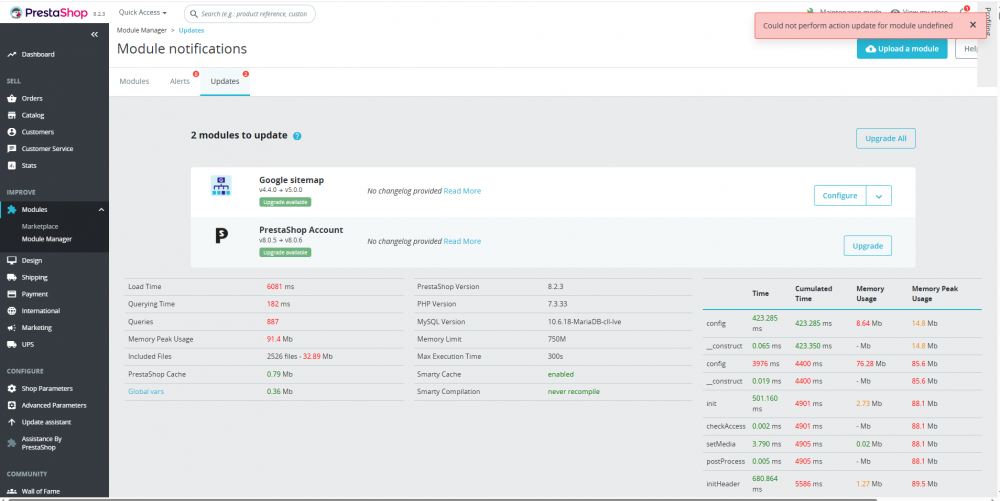Open Advanced Parameters icon
The width and height of the screenshot is (1000, 501).
coord(11,405)
